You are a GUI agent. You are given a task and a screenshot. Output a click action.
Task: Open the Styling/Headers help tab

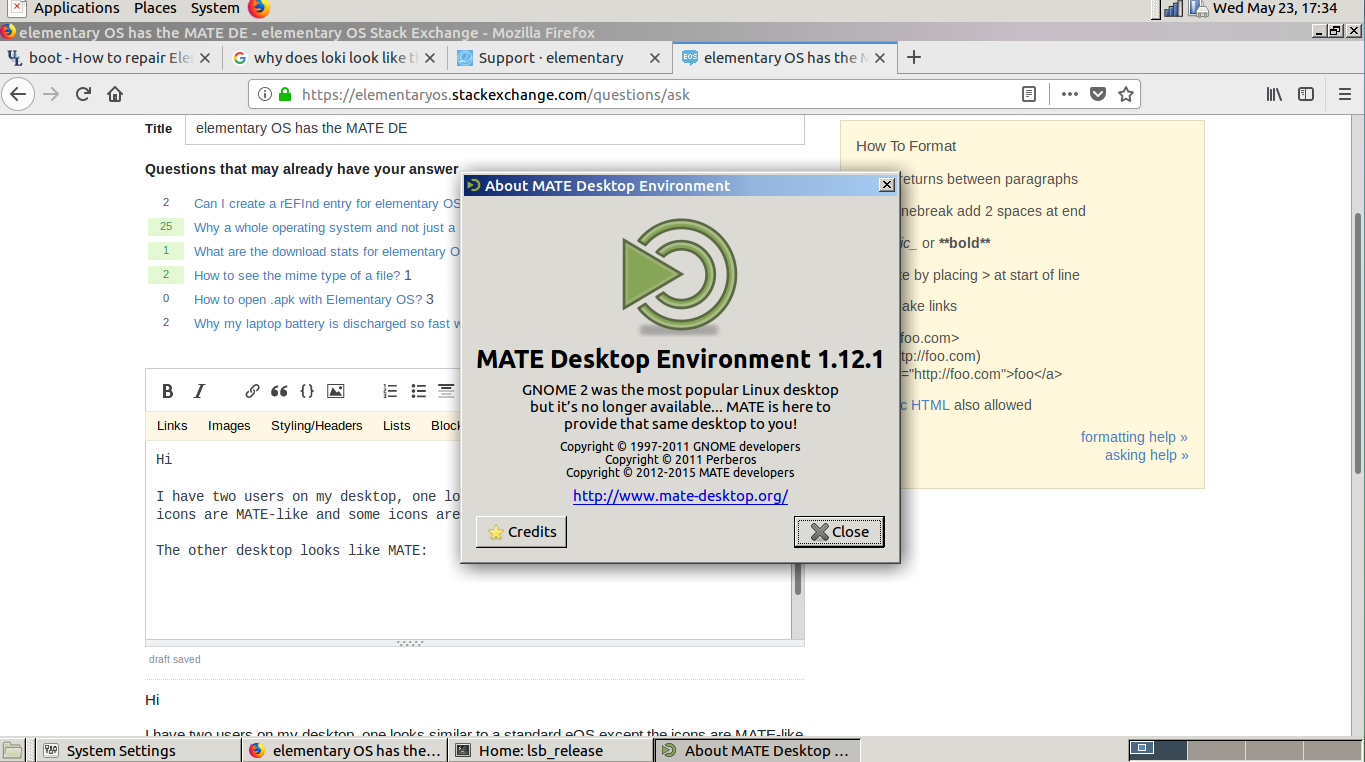(x=317, y=425)
